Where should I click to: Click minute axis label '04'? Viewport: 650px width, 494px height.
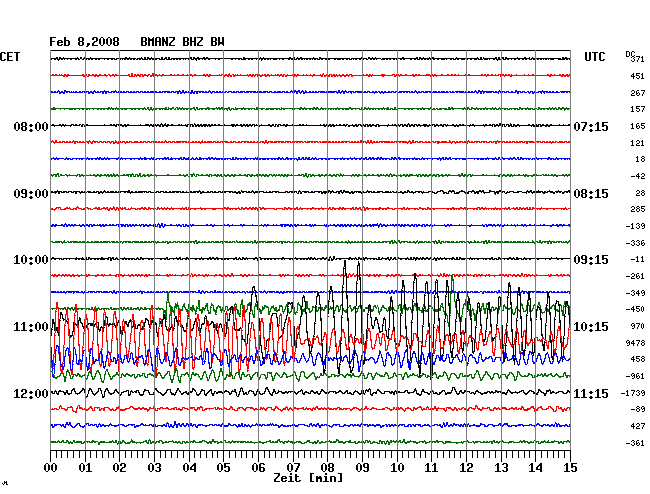point(189,468)
